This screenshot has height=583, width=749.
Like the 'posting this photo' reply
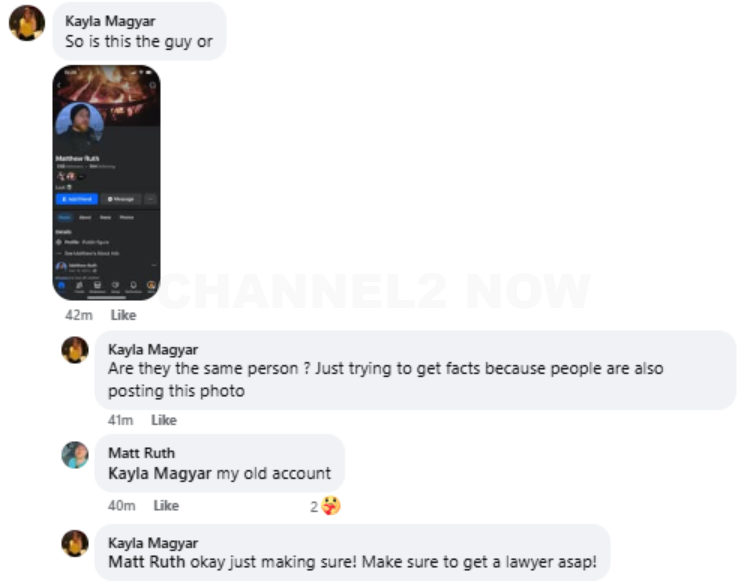click(164, 420)
